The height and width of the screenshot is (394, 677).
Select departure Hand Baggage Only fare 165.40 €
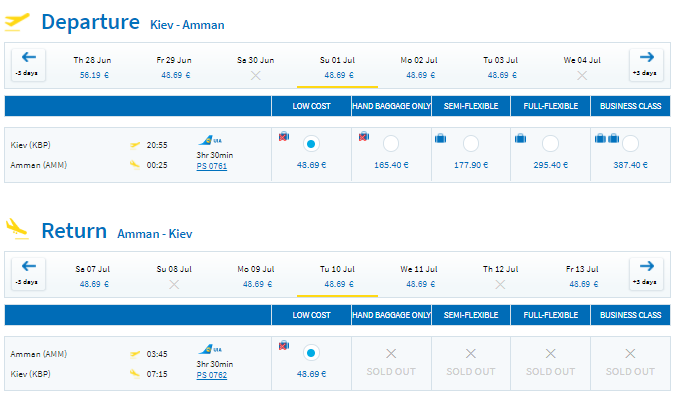tap(391, 144)
